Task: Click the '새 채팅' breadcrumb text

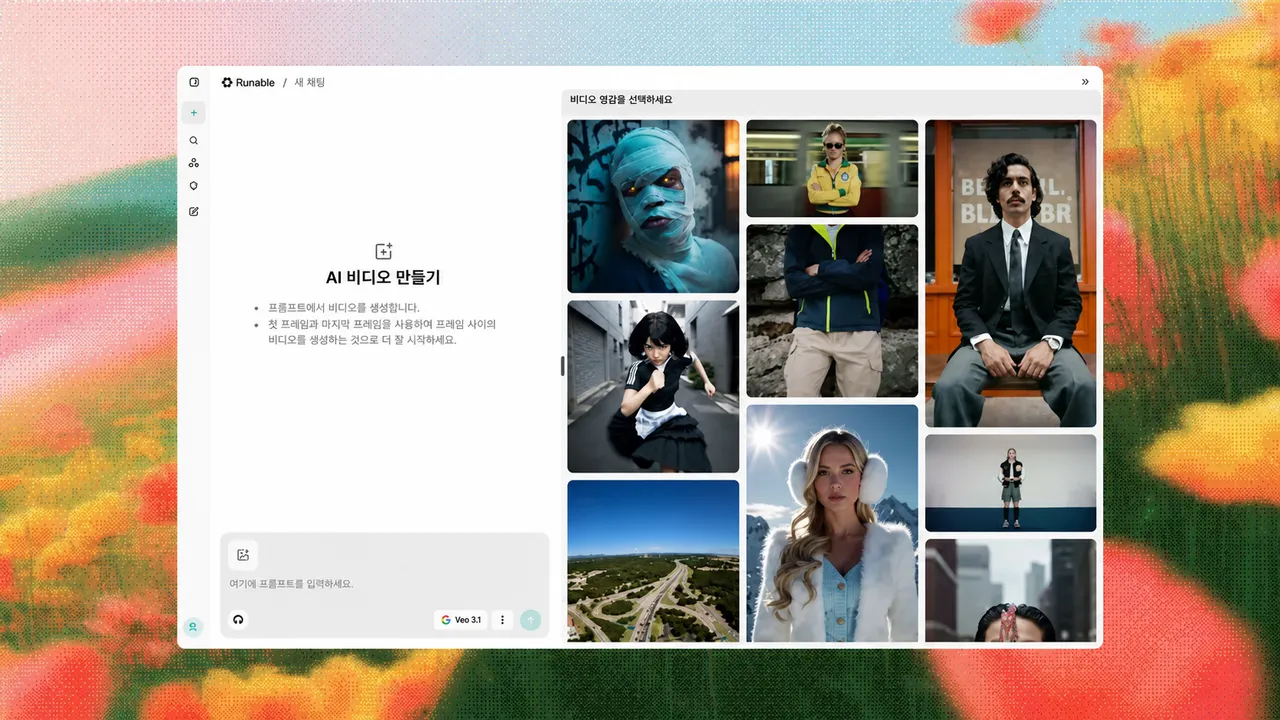Action: [x=309, y=83]
